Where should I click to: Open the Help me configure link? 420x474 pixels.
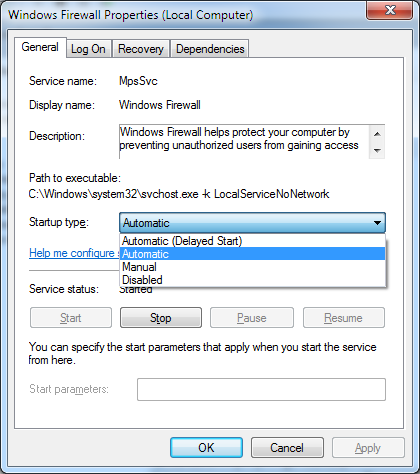coord(74,253)
